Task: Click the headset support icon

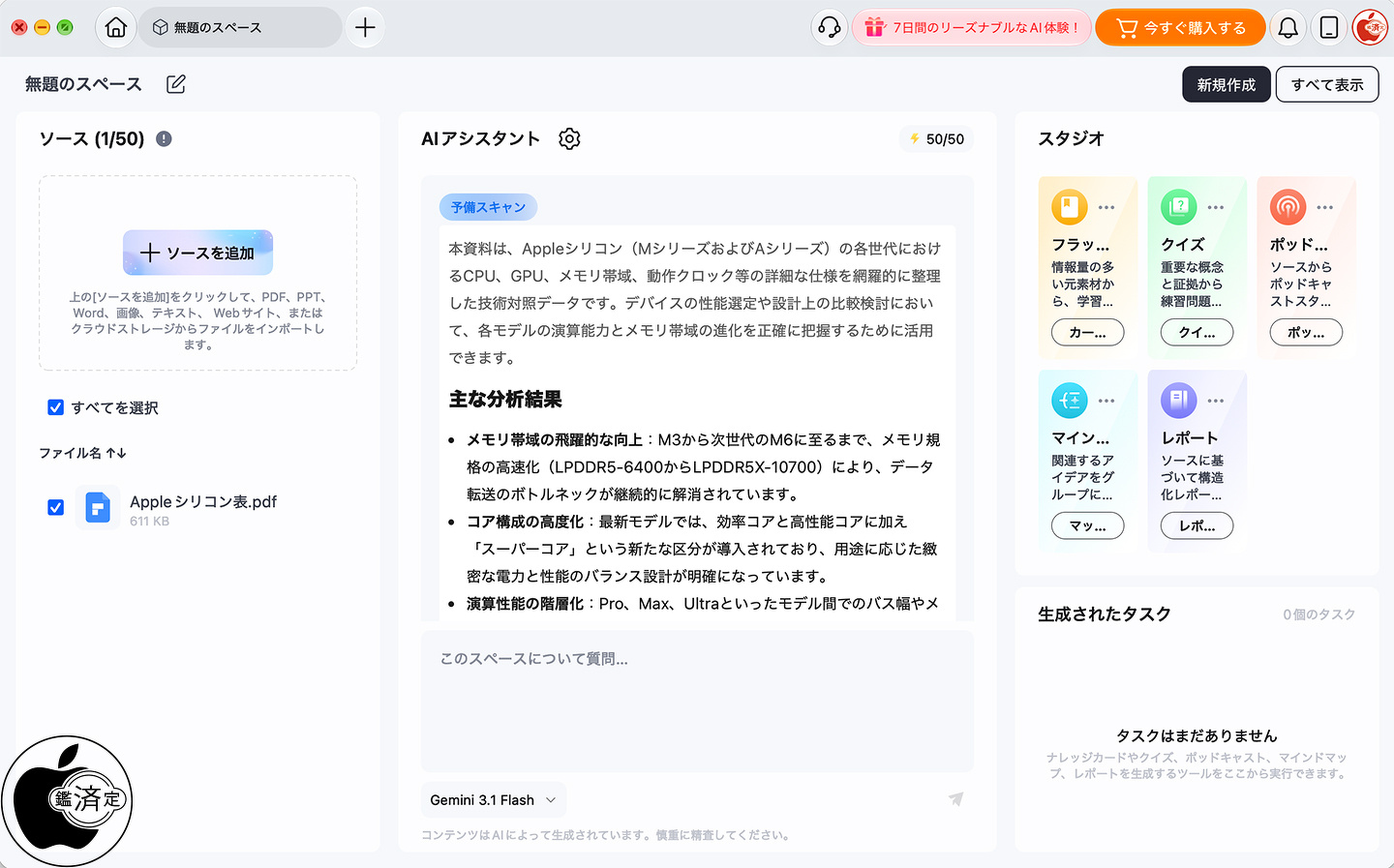Action: pyautogui.click(x=830, y=27)
